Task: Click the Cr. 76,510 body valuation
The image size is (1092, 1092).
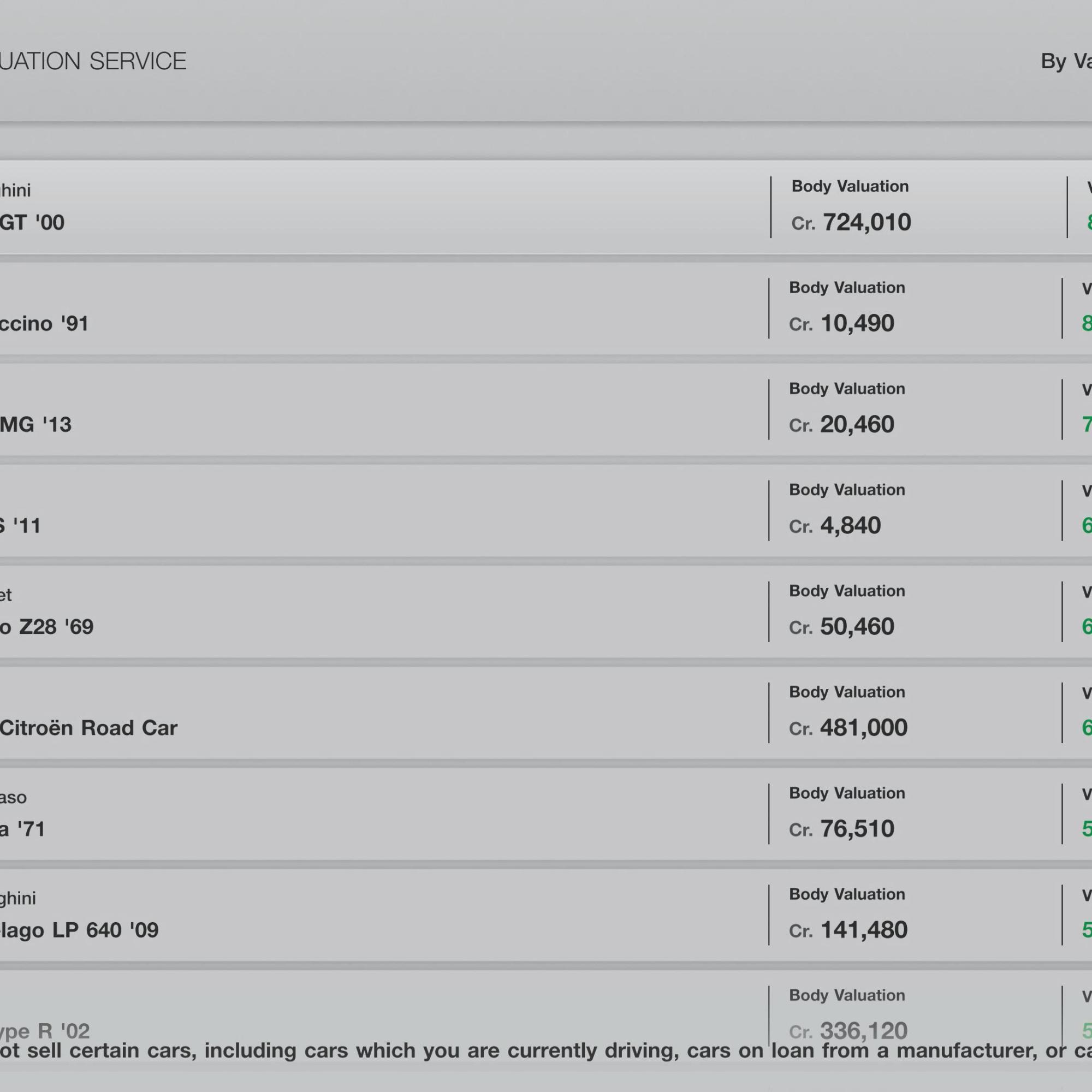Action: tap(842, 829)
